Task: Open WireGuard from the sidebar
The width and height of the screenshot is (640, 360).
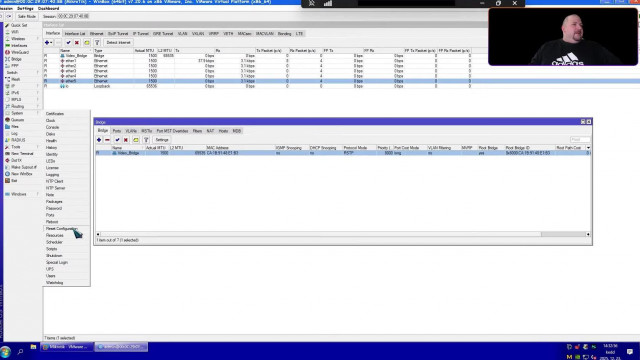Action: pos(20,52)
